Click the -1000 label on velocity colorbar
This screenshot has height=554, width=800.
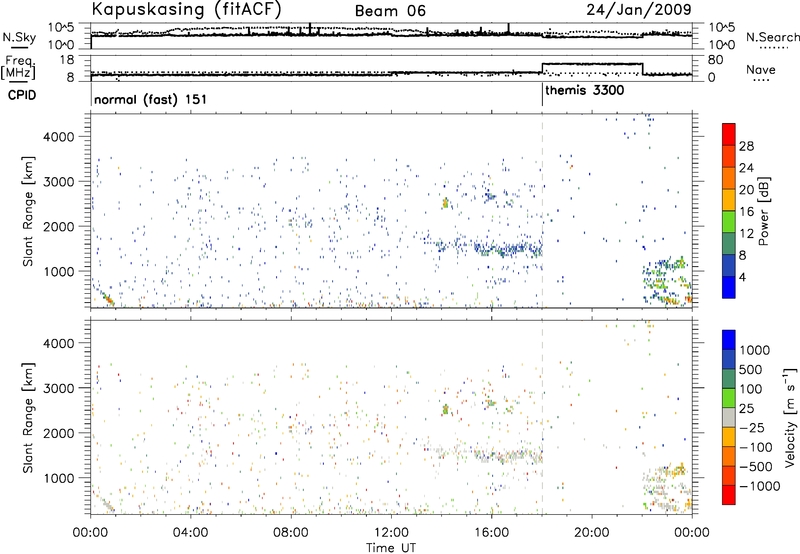[x=760, y=486]
